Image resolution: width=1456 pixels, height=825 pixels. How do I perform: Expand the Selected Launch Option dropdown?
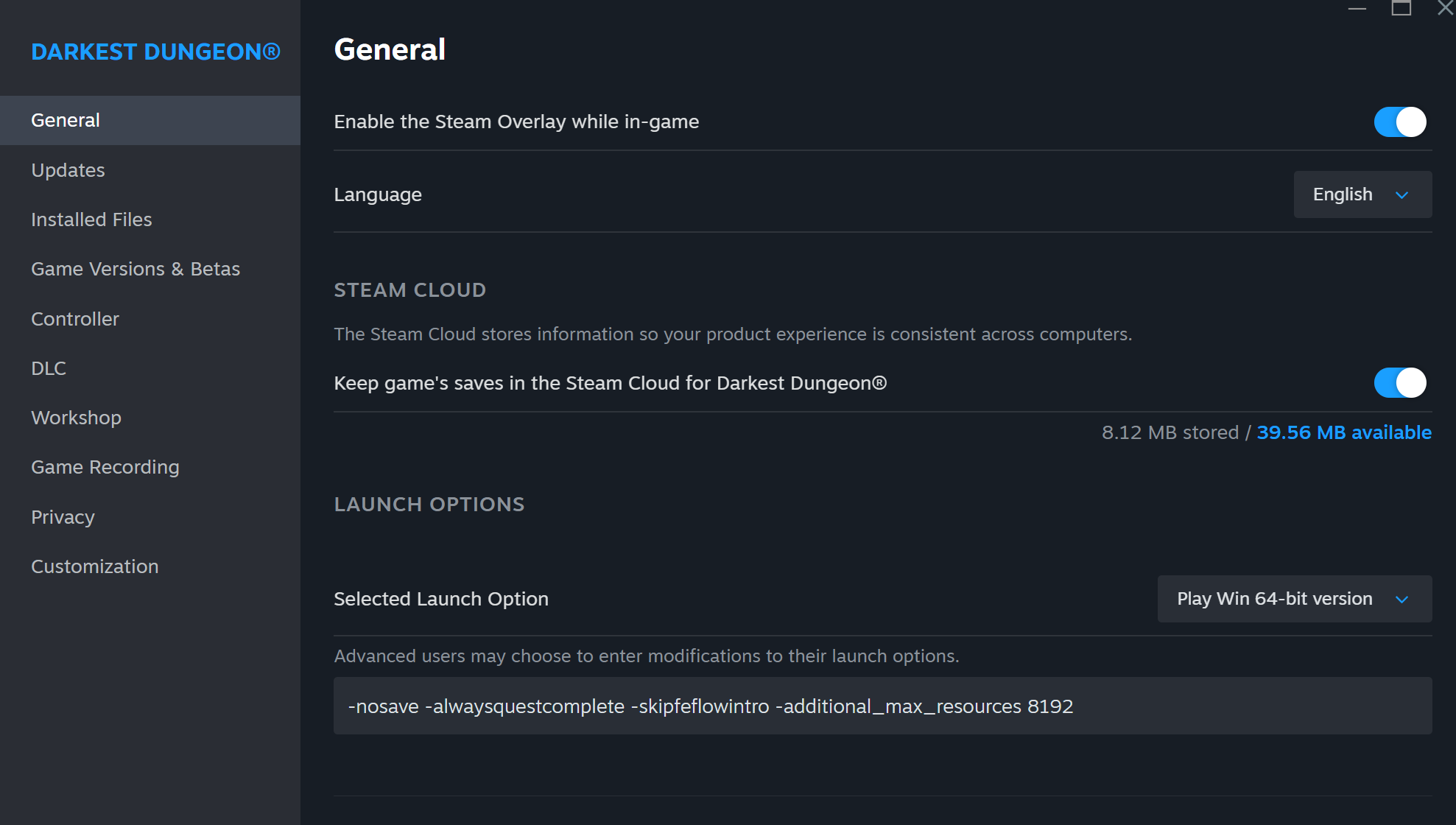[x=1294, y=599]
